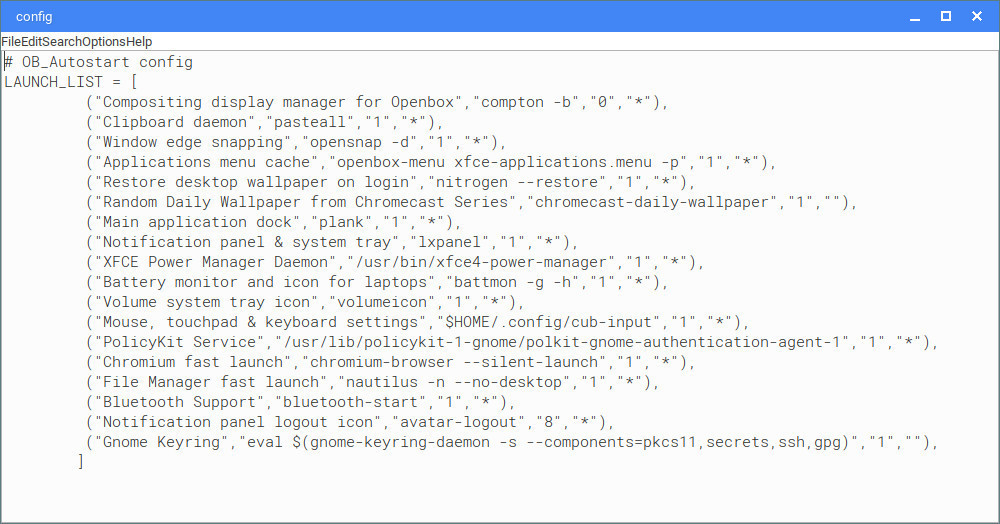Maximize the config window

[x=946, y=17]
